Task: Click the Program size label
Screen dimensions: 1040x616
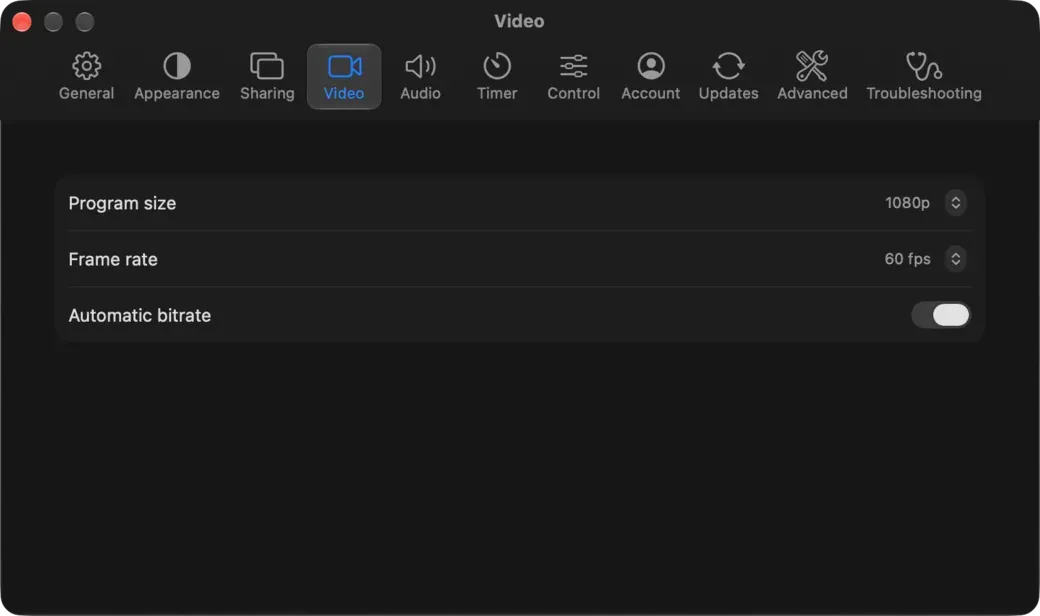Action: point(122,203)
